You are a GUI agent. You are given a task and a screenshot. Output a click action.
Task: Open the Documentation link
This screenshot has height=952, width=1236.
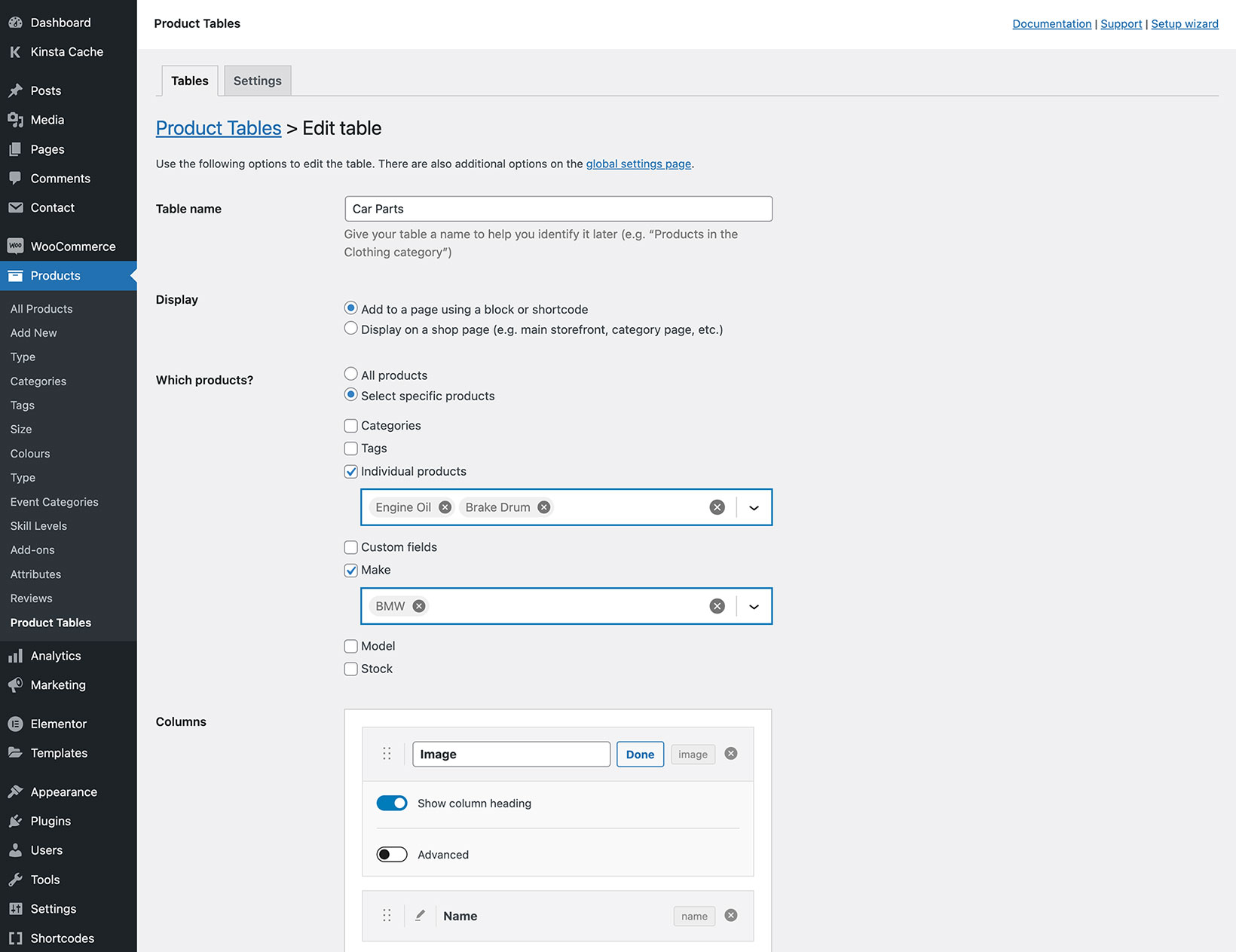1051,23
